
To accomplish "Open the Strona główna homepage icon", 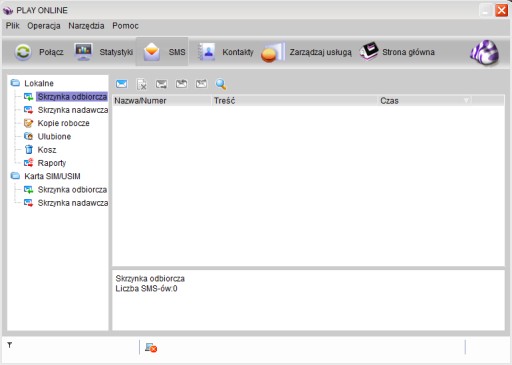I will click(x=369, y=51).
